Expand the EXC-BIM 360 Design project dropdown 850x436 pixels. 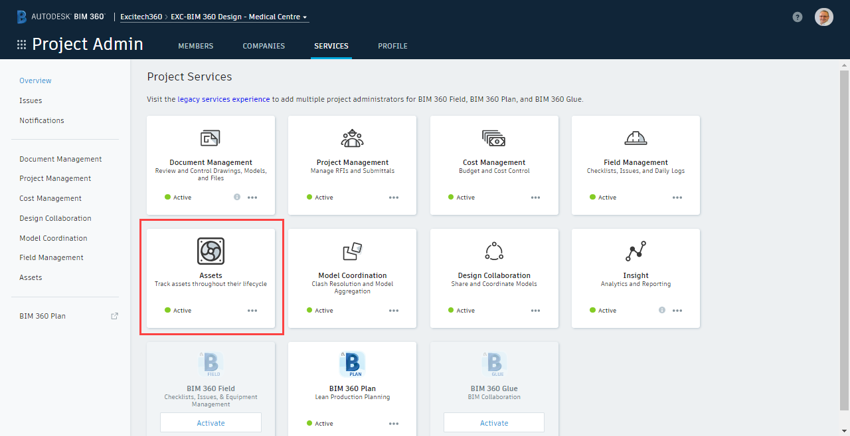click(x=240, y=17)
